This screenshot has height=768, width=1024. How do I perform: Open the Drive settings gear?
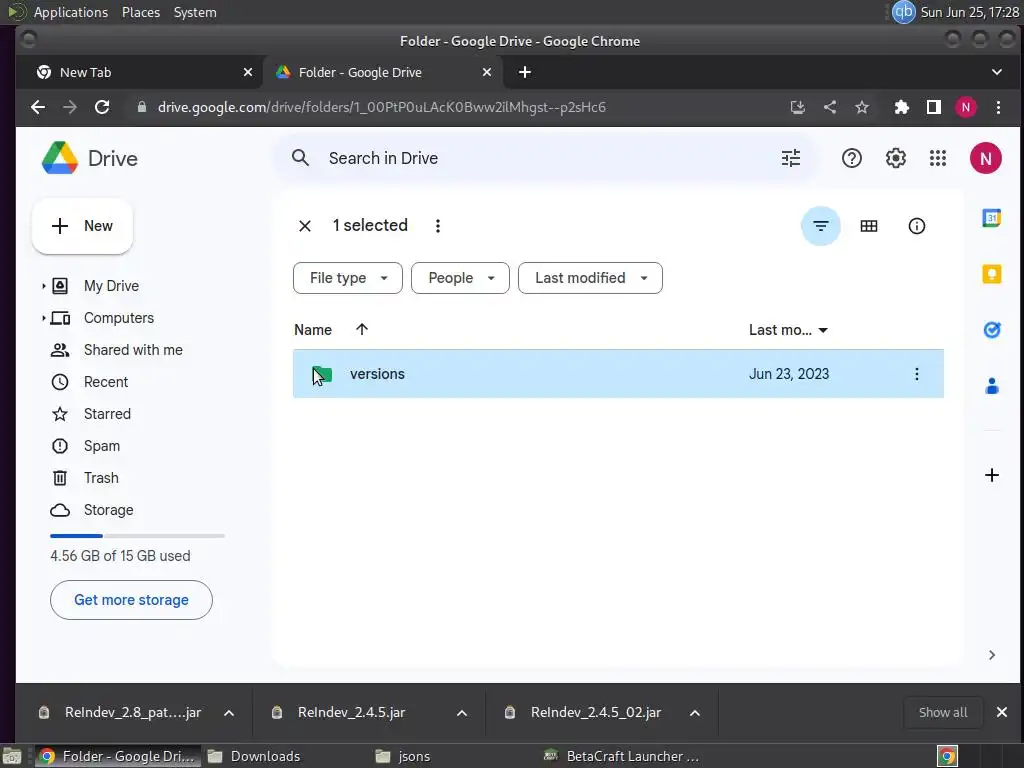pos(895,158)
